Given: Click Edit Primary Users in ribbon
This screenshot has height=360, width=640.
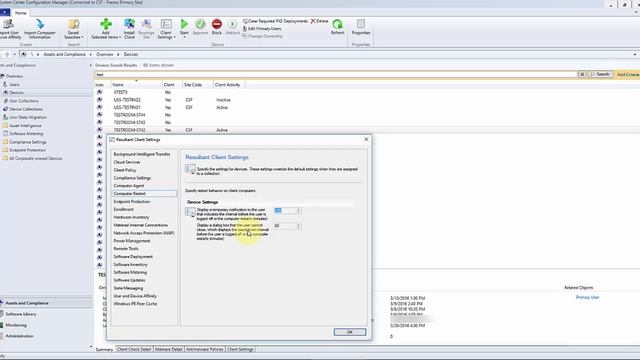Looking at the screenshot, I should [262, 29].
